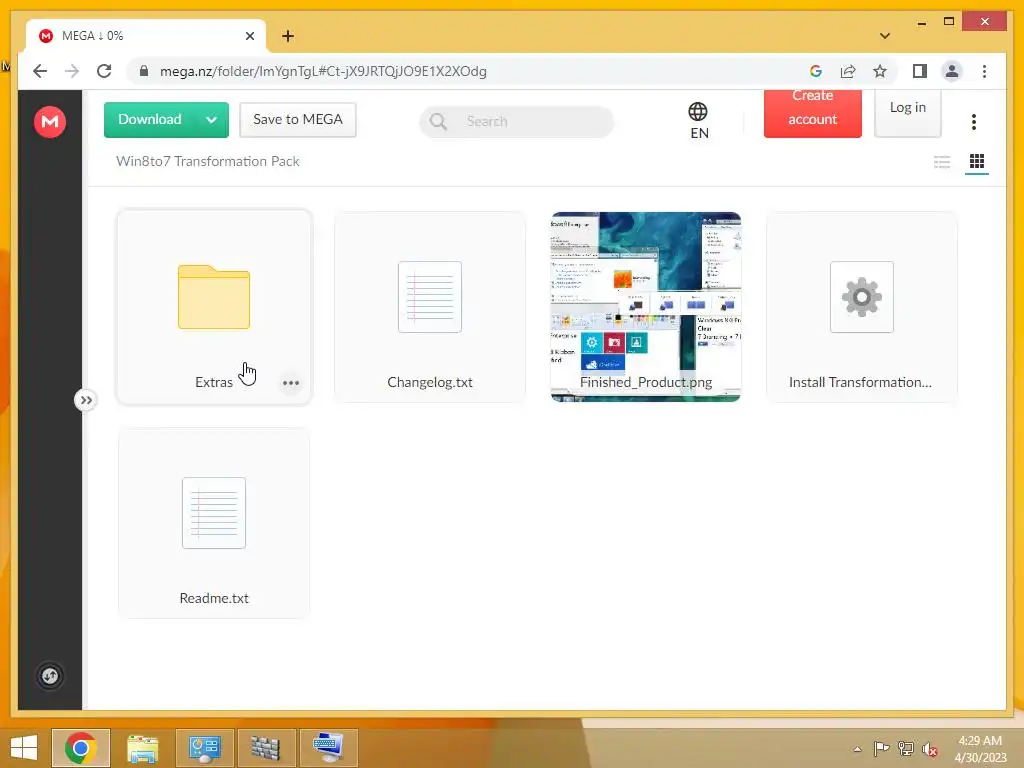Expand the sidebar with double-arrow button
Viewport: 1024px width, 768px height.
click(x=86, y=400)
